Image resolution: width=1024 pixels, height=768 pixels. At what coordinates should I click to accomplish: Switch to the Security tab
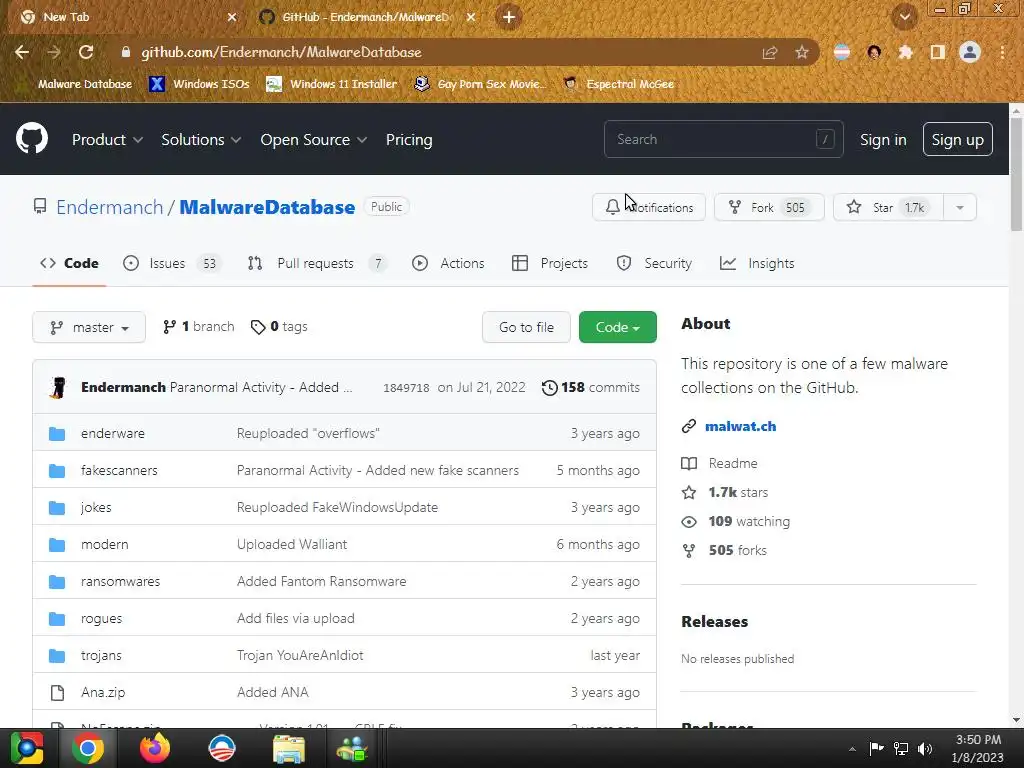pos(654,263)
